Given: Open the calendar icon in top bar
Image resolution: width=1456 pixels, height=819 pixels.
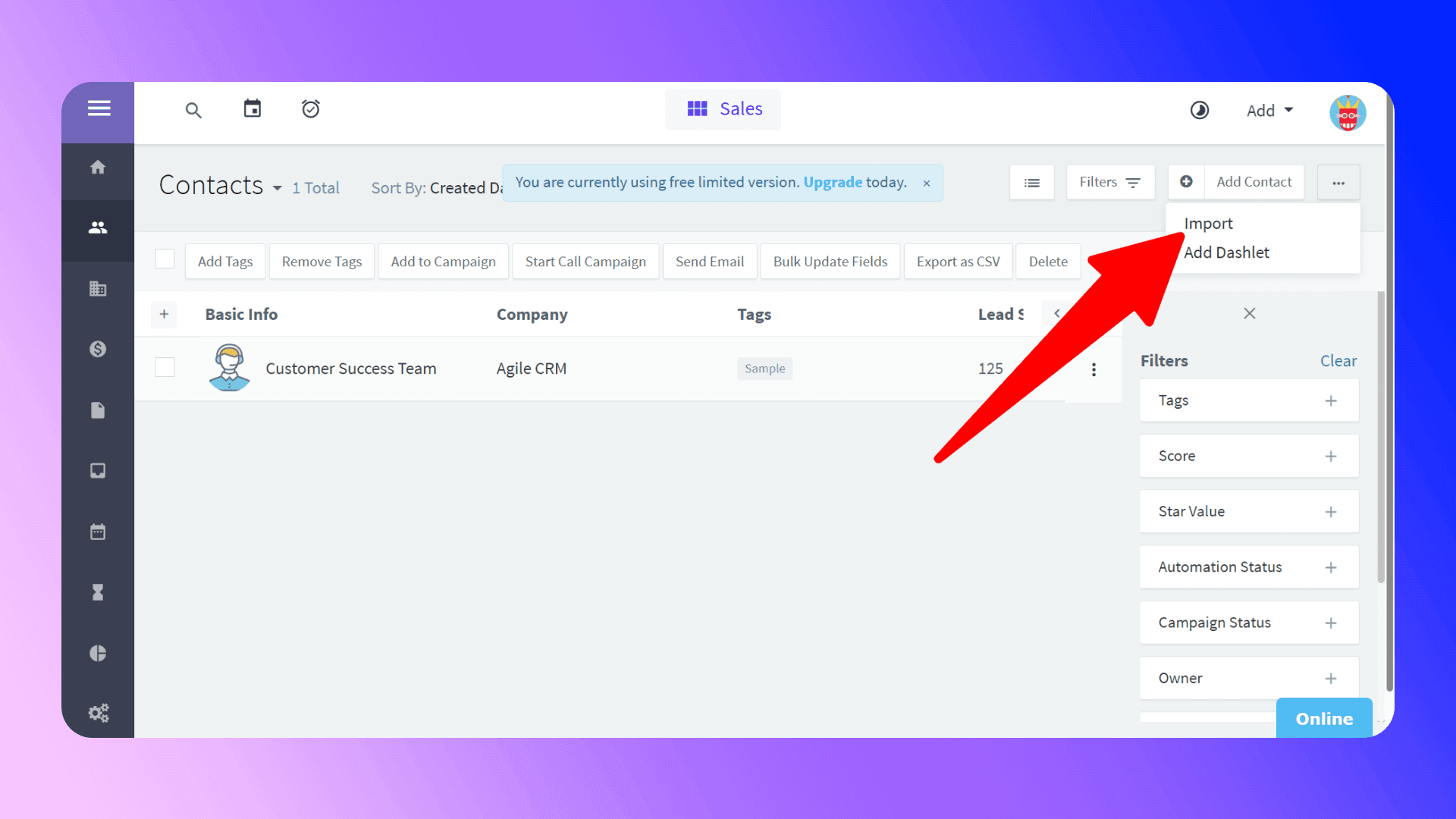Looking at the screenshot, I should [x=252, y=108].
